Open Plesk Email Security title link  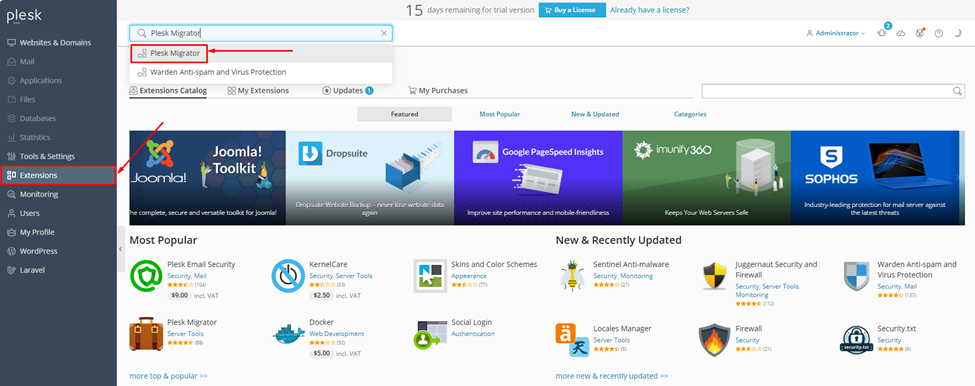201,264
